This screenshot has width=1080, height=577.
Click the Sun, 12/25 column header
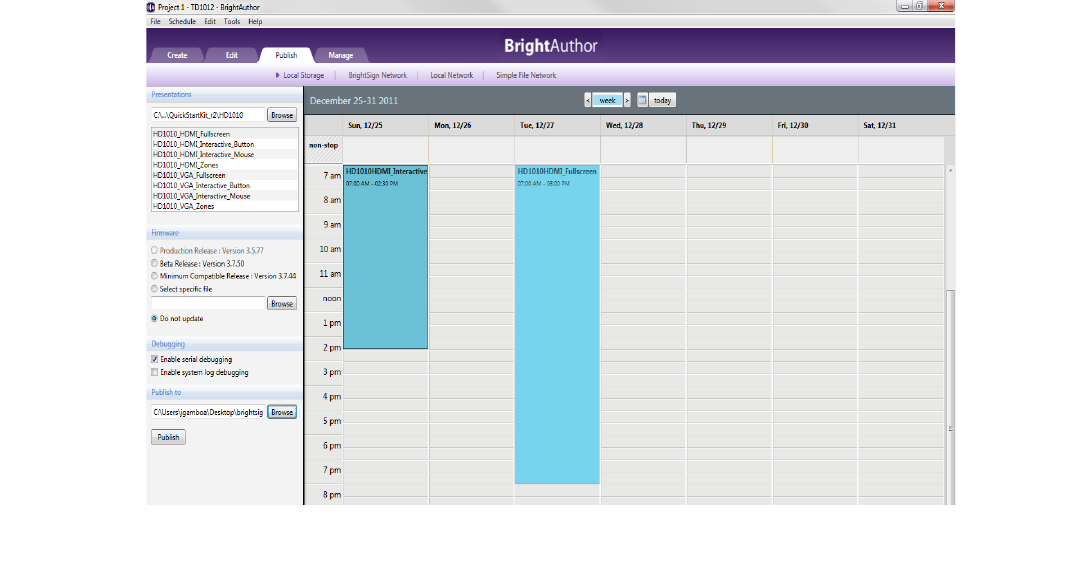(x=385, y=125)
